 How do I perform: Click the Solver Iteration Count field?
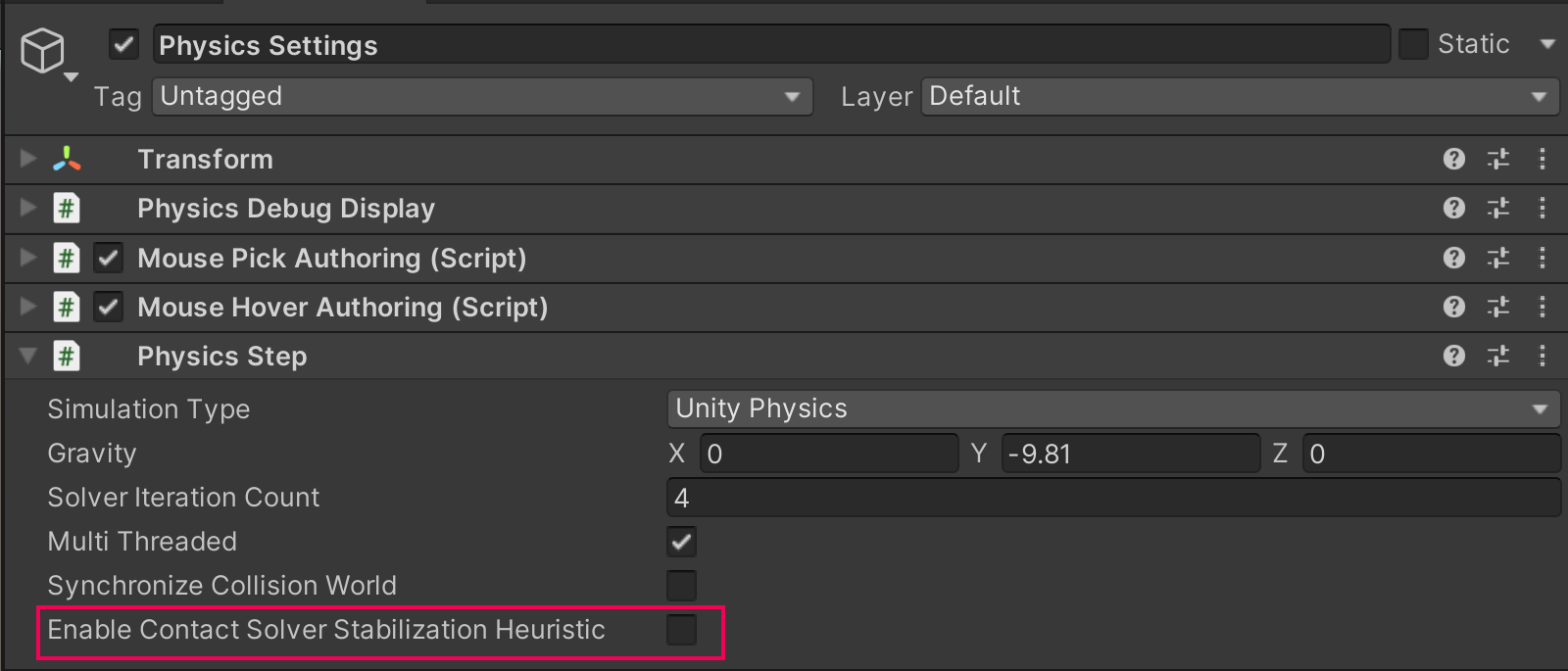pos(1112,498)
